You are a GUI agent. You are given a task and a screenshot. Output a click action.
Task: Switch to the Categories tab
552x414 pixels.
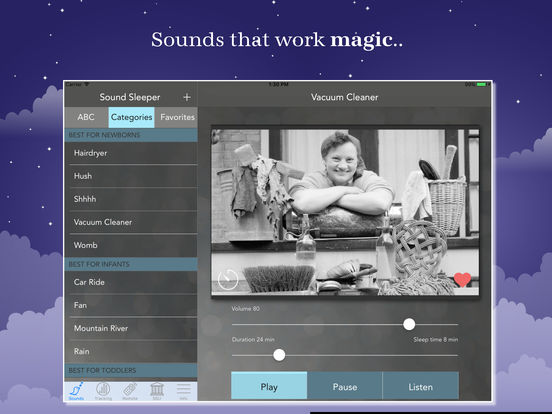pyautogui.click(x=131, y=117)
